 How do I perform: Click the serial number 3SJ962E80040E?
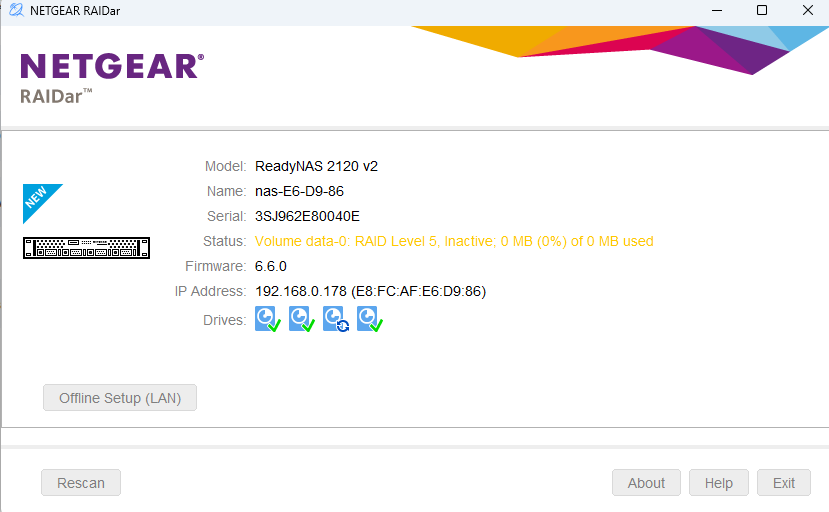[x=307, y=216]
